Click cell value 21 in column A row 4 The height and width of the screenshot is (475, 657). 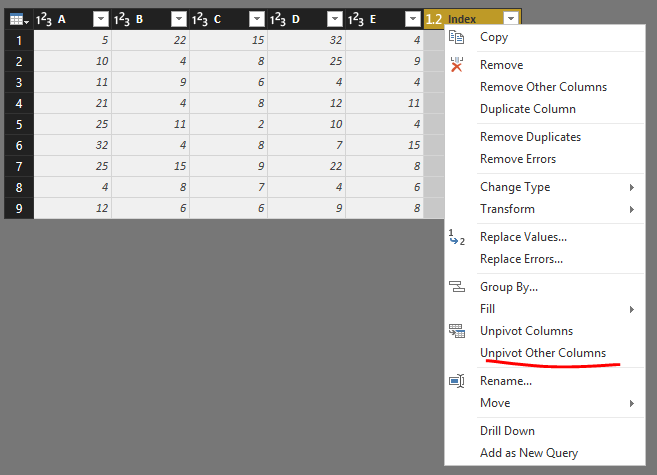(72, 103)
